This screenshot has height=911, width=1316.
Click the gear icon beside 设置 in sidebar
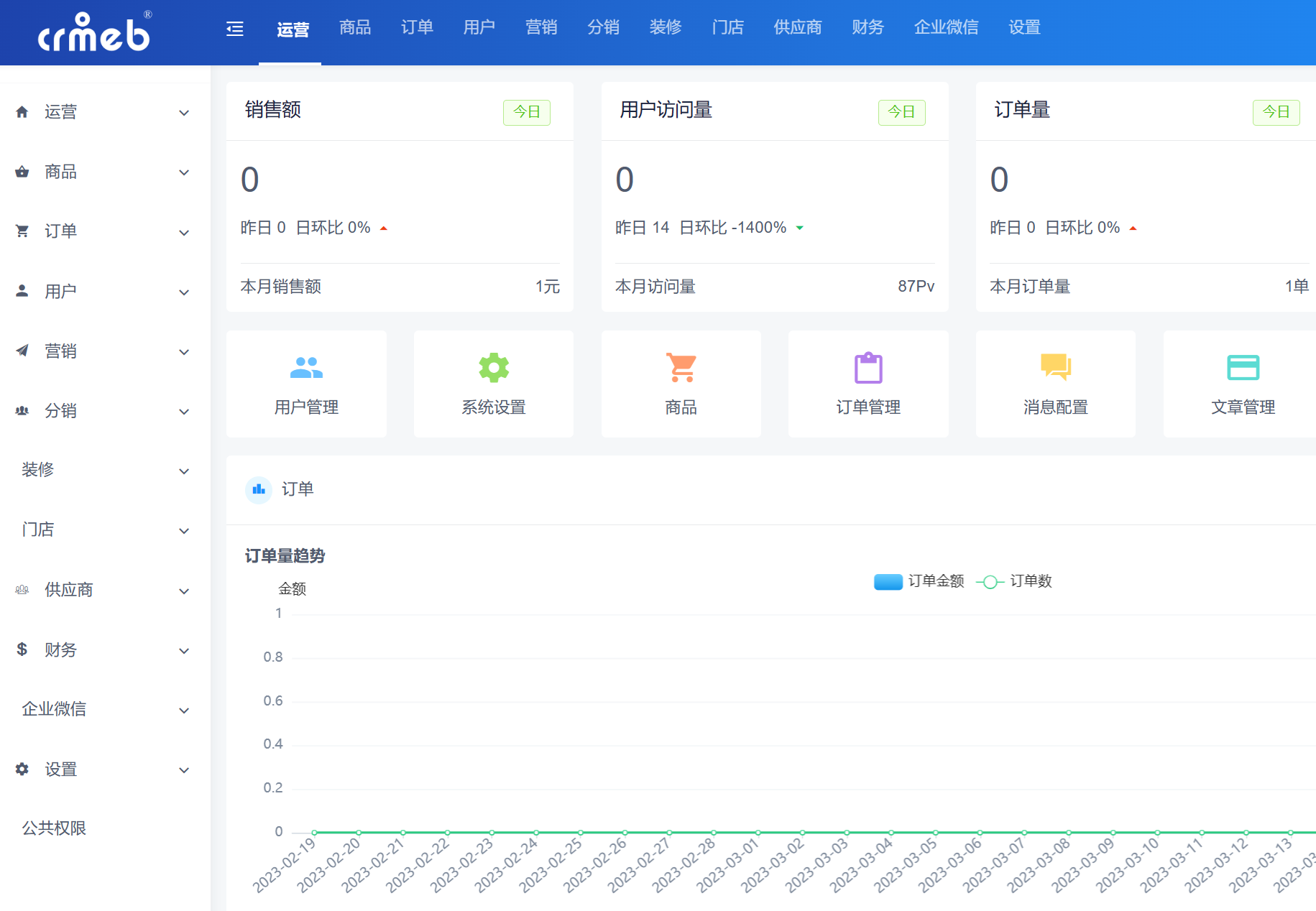click(x=22, y=769)
